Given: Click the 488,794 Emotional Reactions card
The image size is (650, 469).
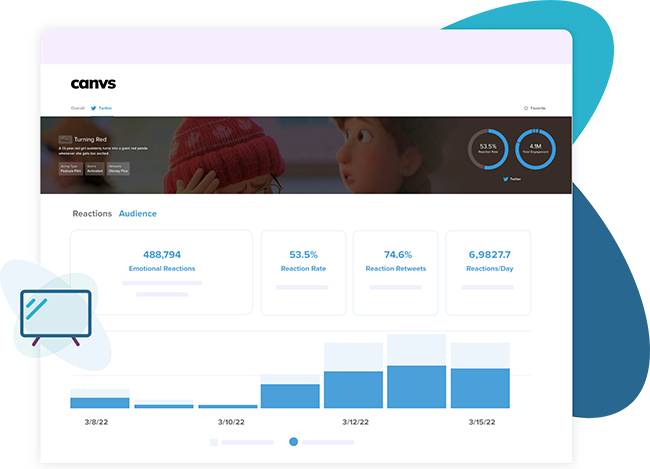Looking at the screenshot, I should click(162, 272).
